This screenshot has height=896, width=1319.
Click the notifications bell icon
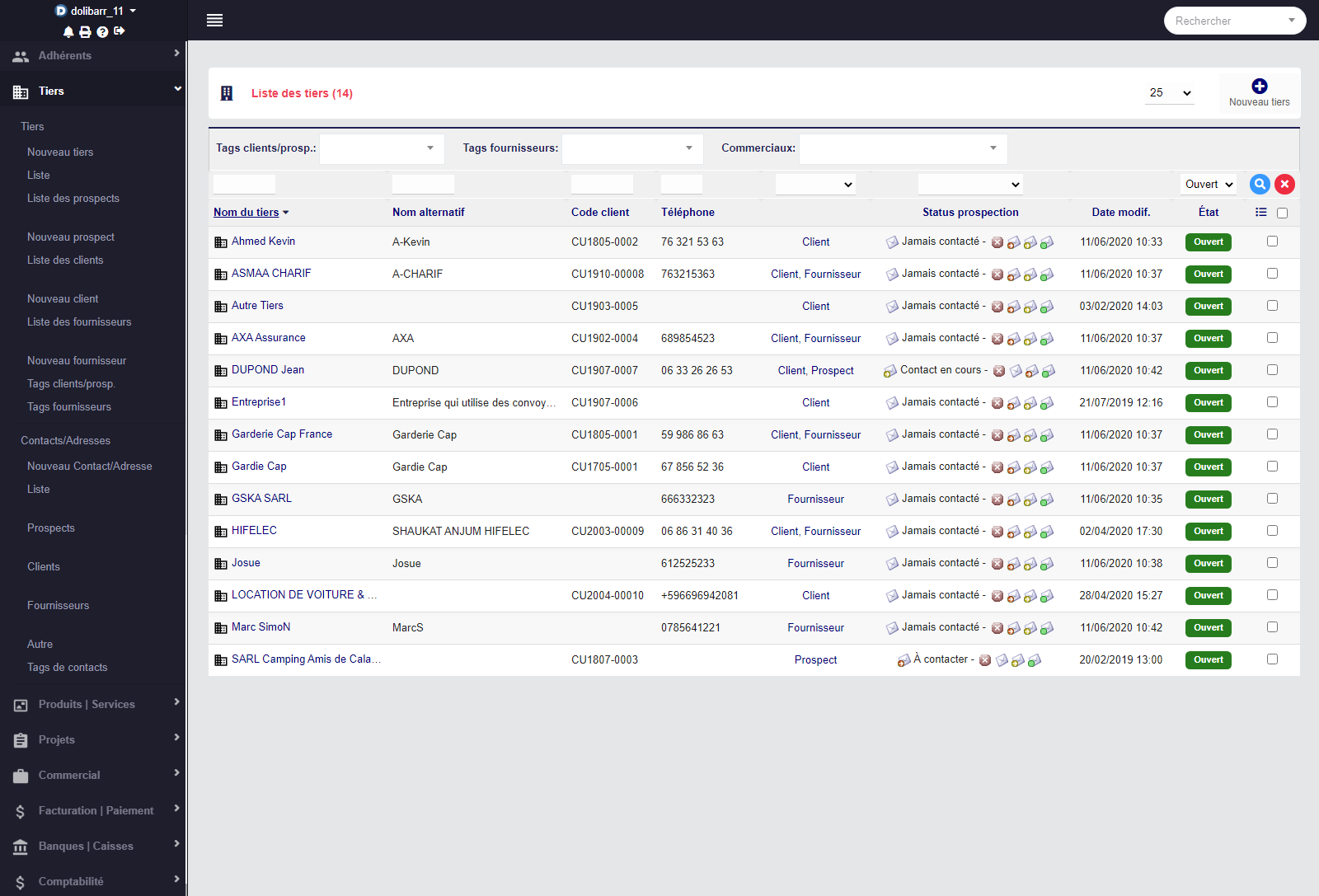click(x=68, y=32)
